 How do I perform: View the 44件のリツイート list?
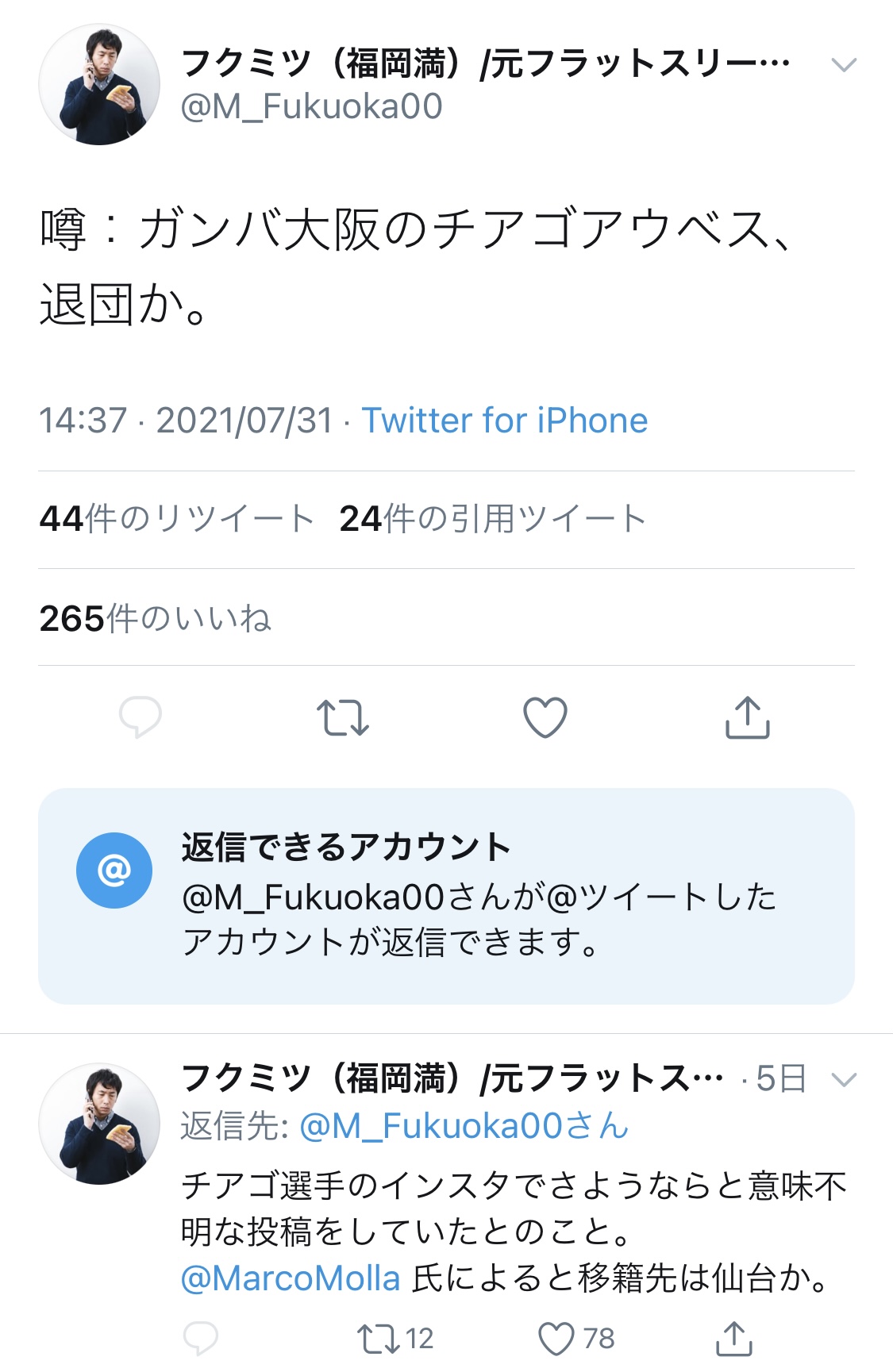click(x=177, y=519)
